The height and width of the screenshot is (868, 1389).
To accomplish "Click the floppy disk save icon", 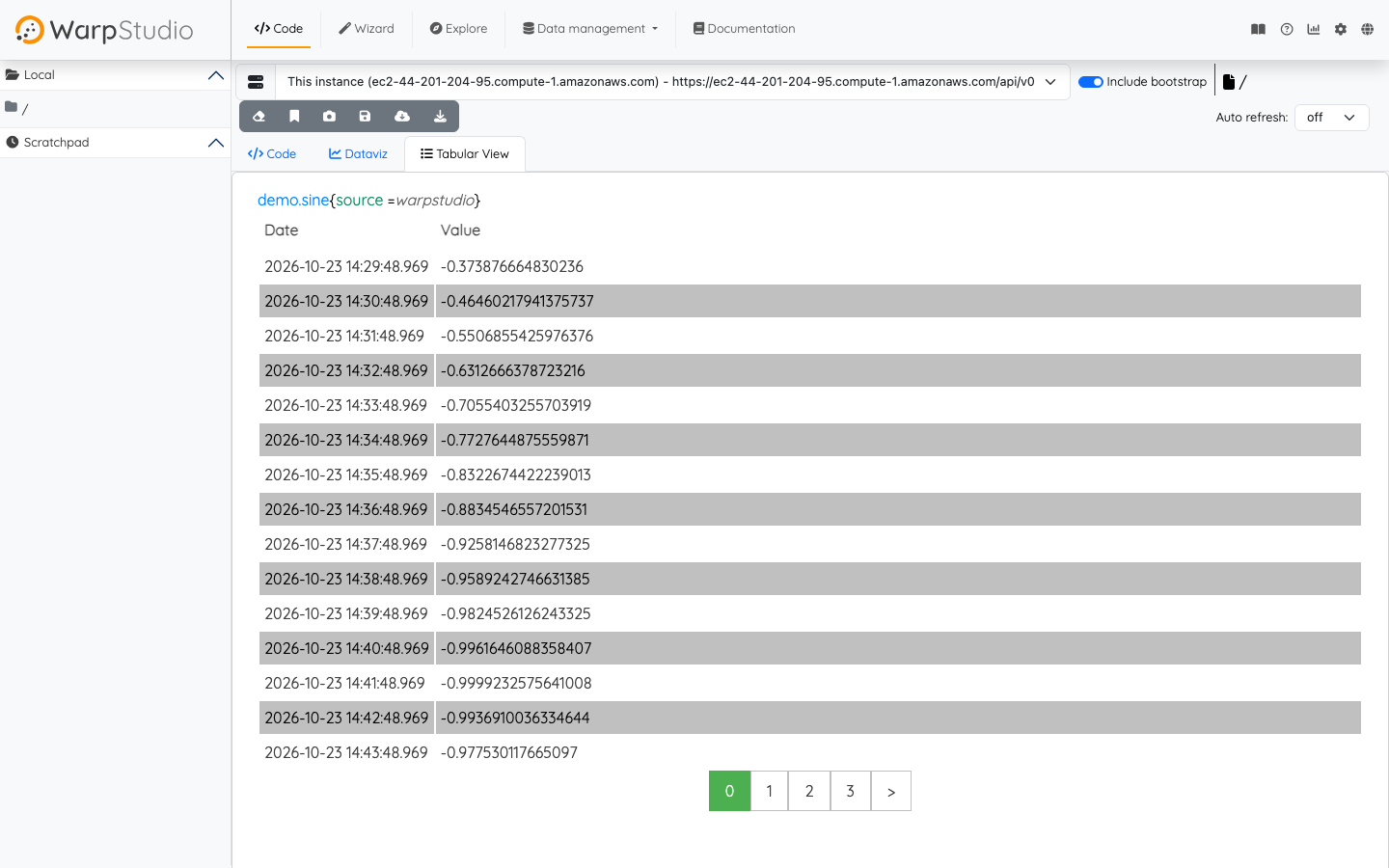I will coord(365,117).
